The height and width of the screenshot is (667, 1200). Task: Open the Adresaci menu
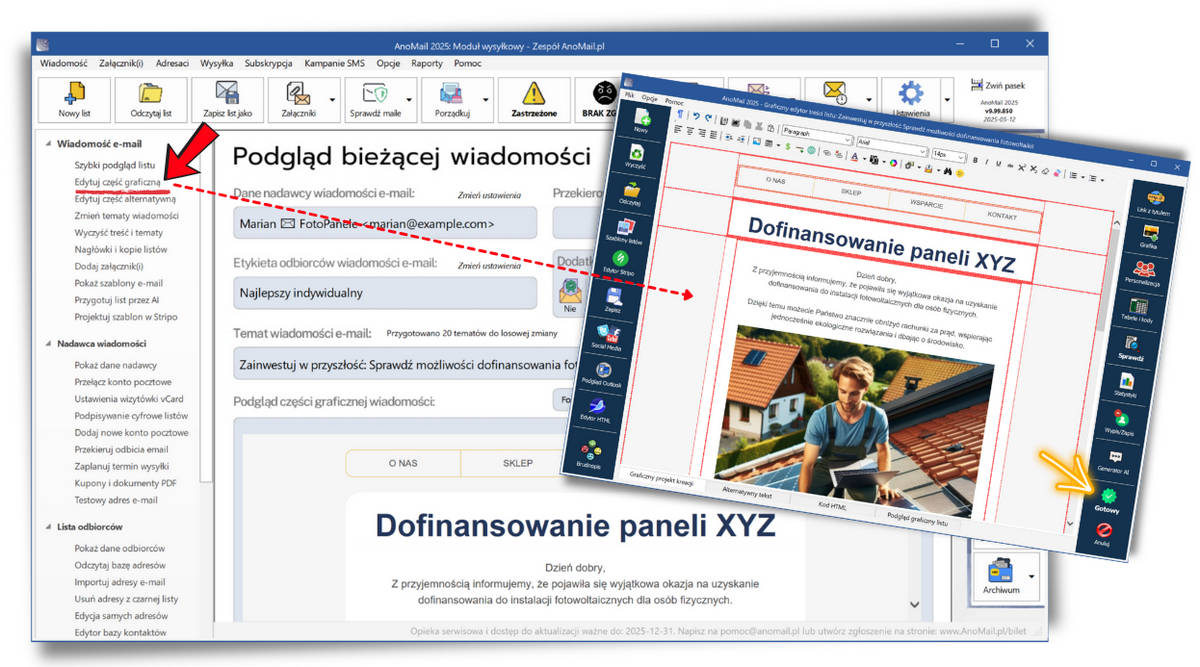[x=170, y=63]
